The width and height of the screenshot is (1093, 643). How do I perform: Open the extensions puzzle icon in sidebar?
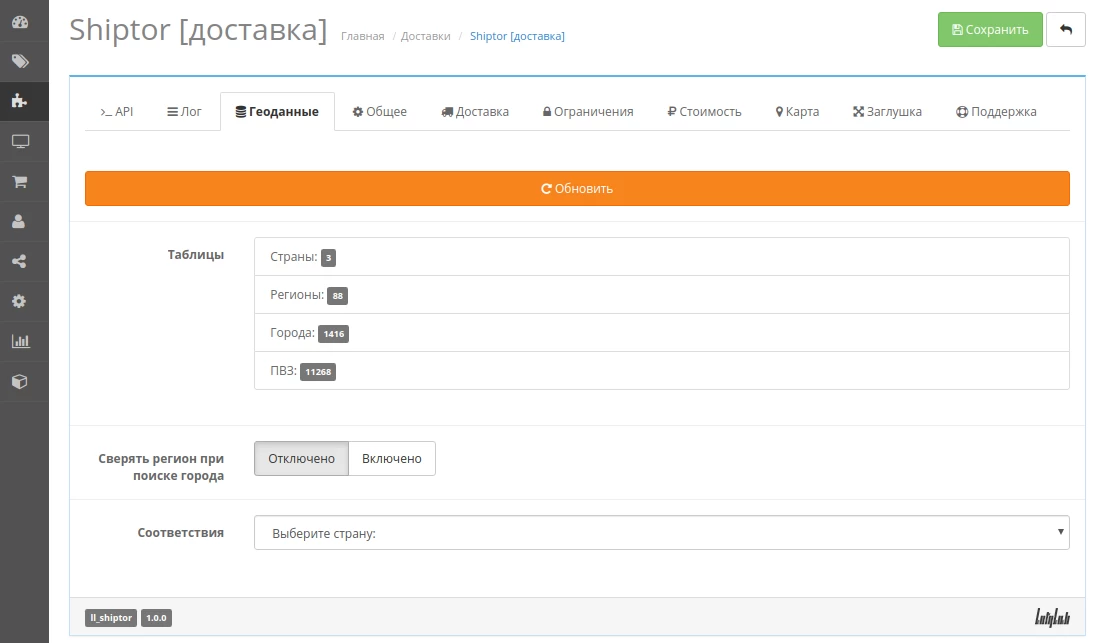[20, 101]
